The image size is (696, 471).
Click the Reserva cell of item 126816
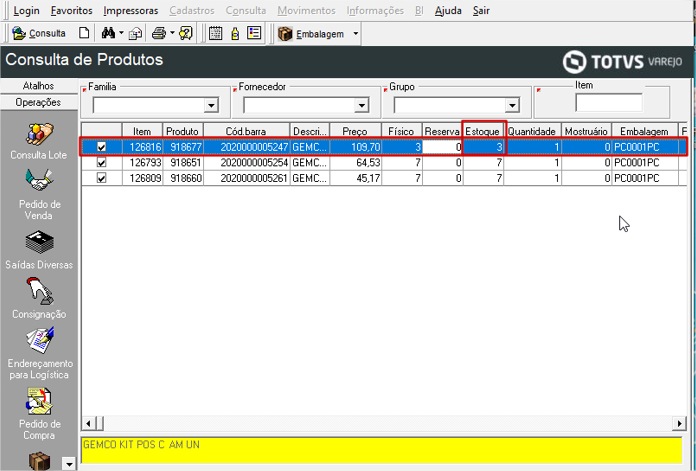tap(442, 147)
